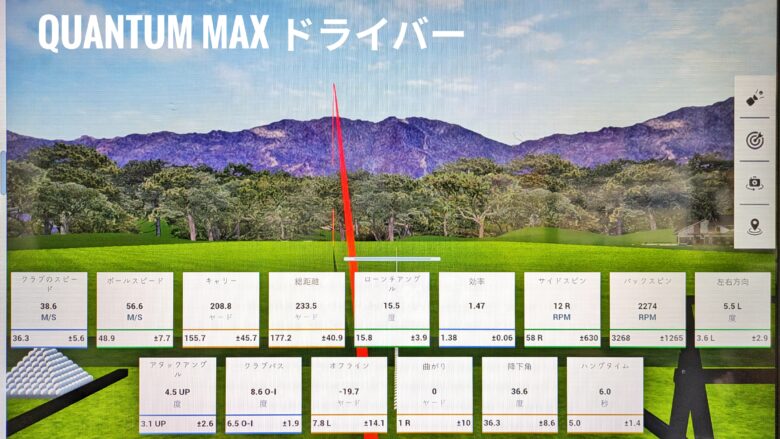Click the total distance average 177.2
This screenshot has height=439, width=780.
tap(281, 338)
